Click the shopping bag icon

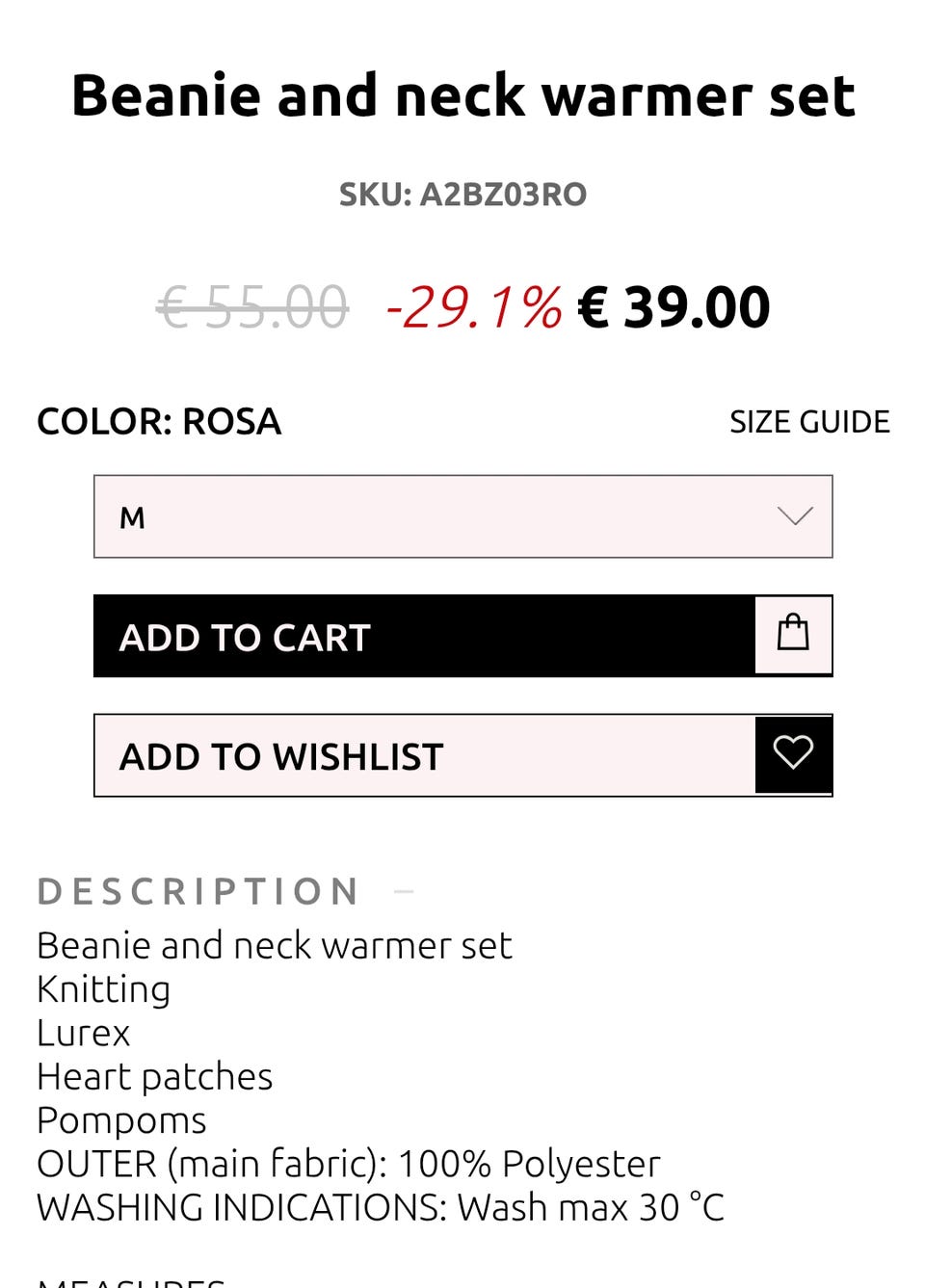pos(793,635)
